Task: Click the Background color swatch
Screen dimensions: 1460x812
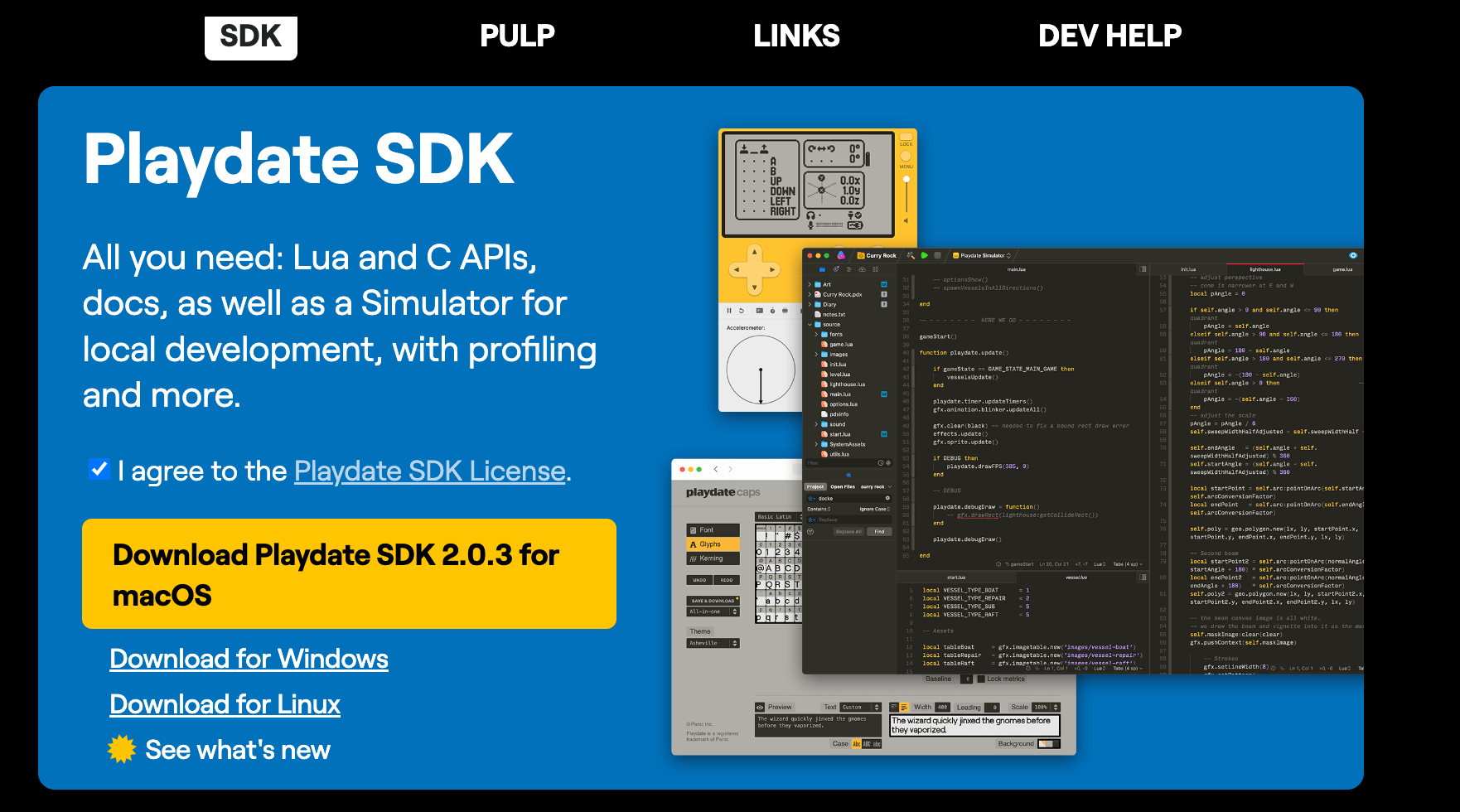Action: click(1049, 744)
